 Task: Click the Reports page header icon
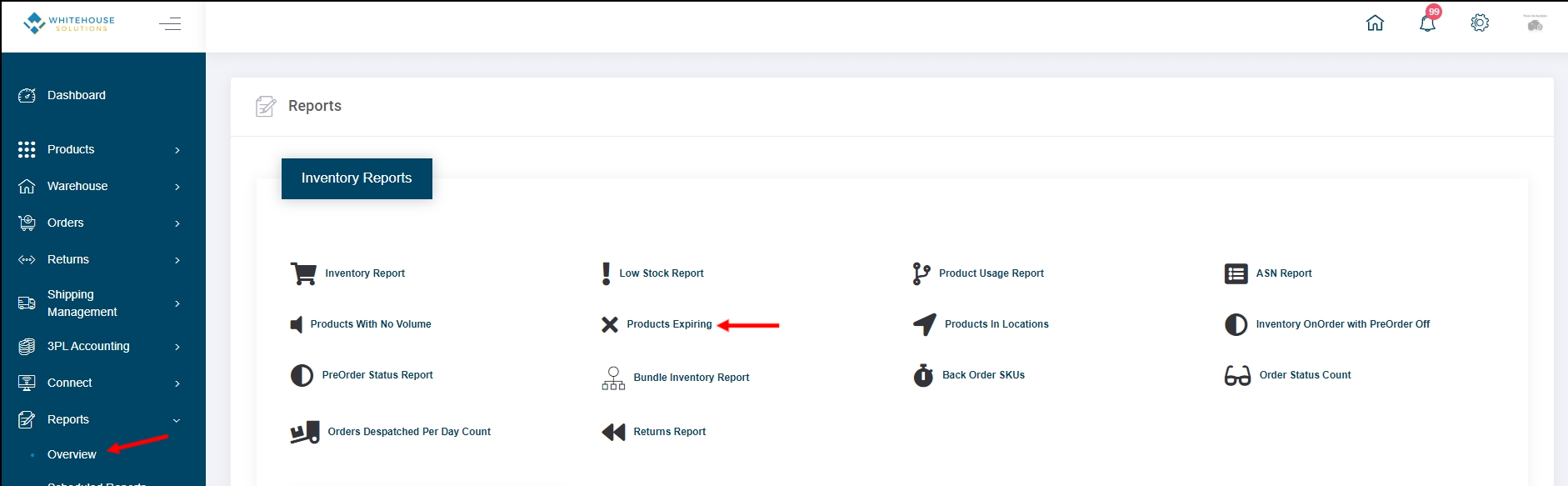tap(266, 106)
